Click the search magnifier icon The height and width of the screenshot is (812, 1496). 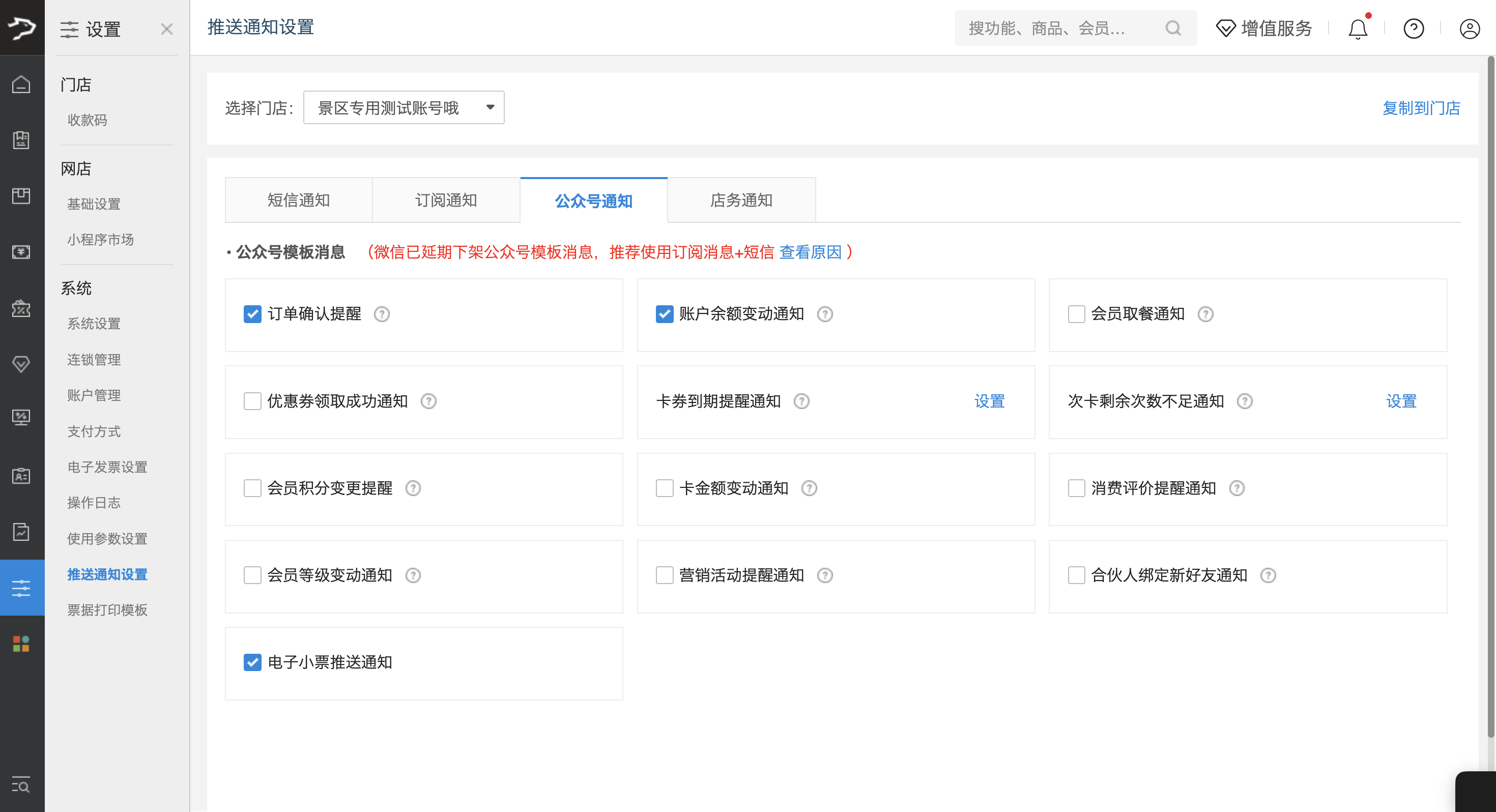[1173, 28]
